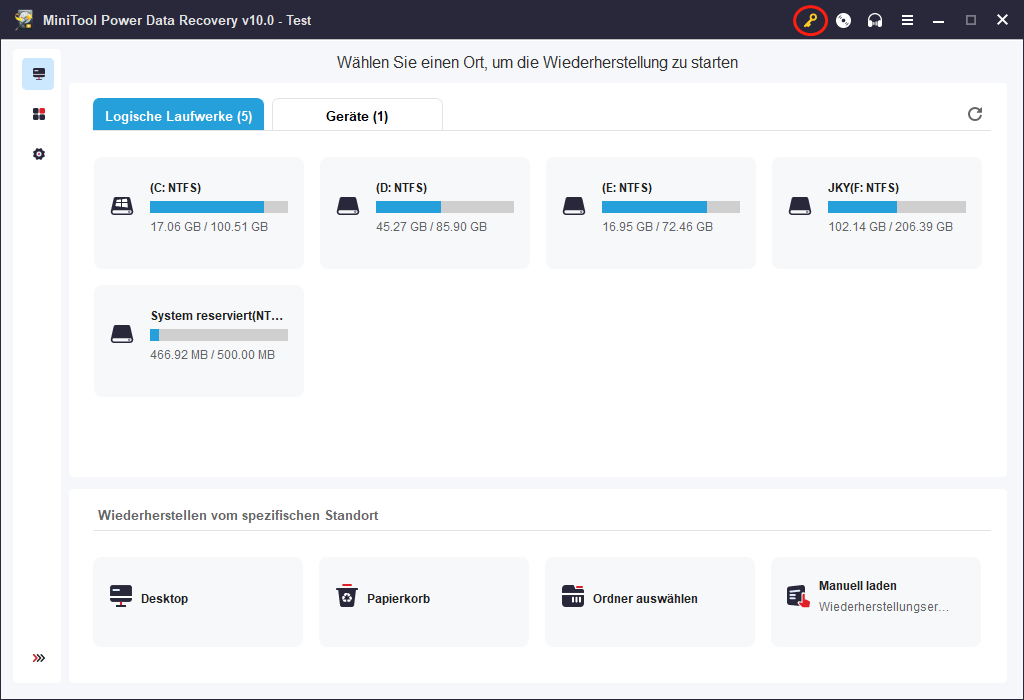
Task: Click the E: drive usage bar
Action: pos(671,207)
